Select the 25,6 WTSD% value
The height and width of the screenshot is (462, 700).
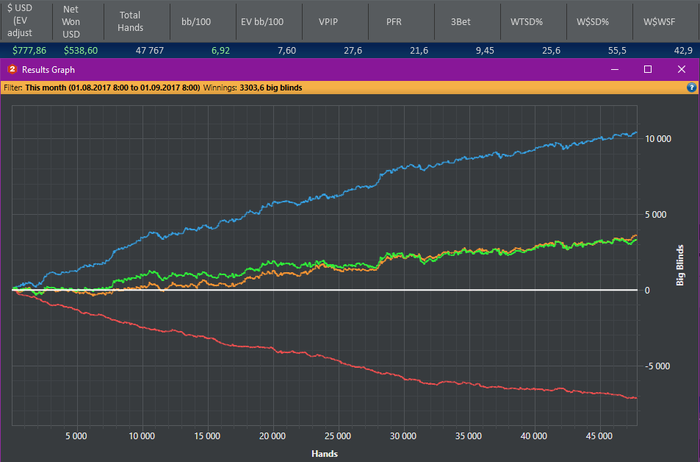pos(551,50)
